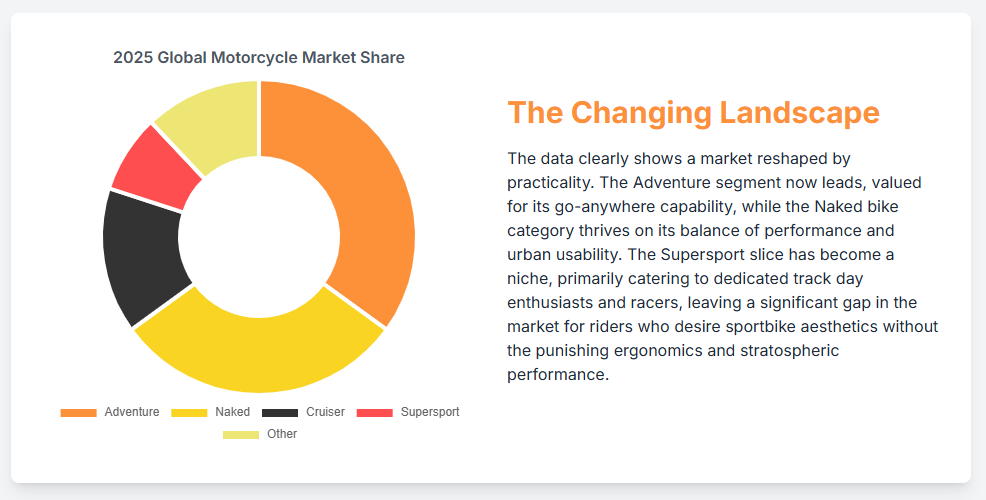
Task: Click 'The Changing Landscape' heading
Action: pyautogui.click(x=693, y=112)
